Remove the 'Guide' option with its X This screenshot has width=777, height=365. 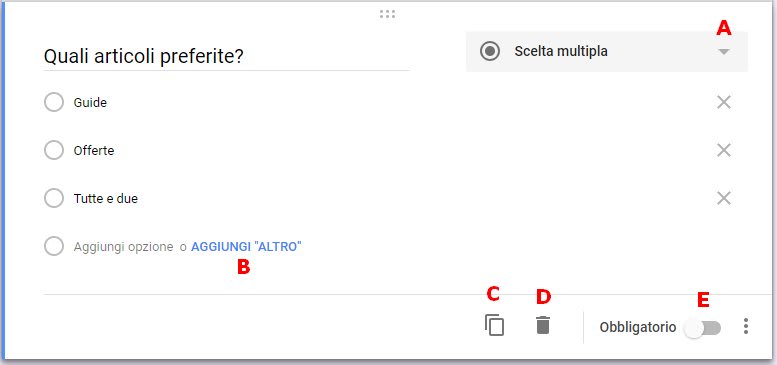[x=724, y=103]
